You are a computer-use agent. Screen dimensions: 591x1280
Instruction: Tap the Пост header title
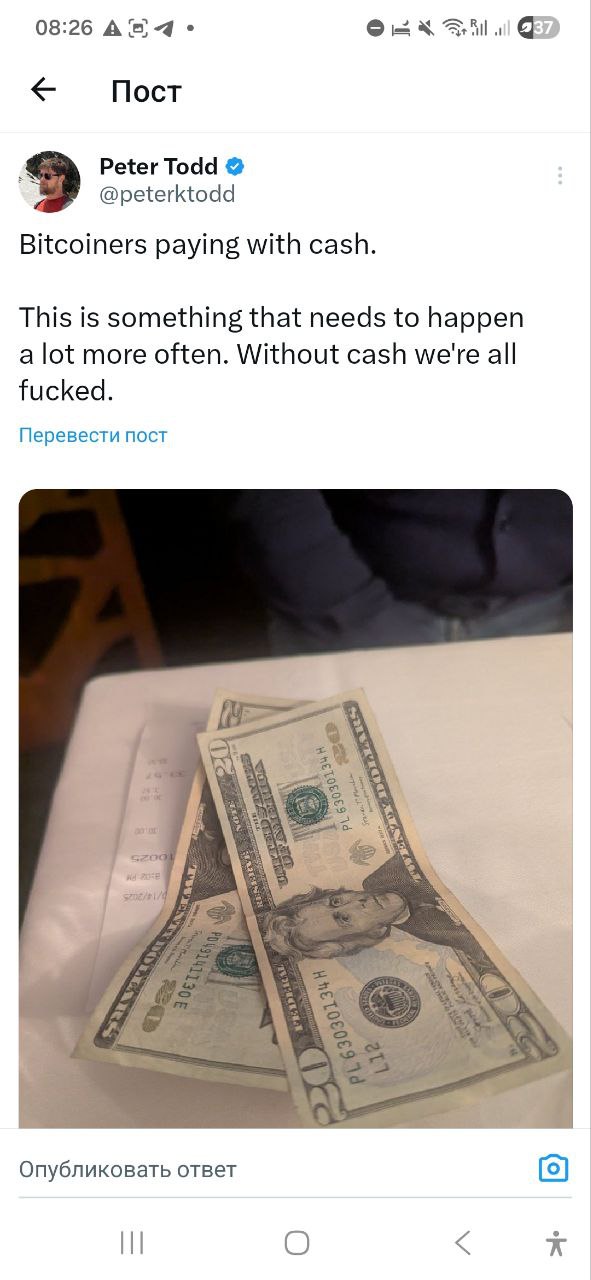pos(146,91)
